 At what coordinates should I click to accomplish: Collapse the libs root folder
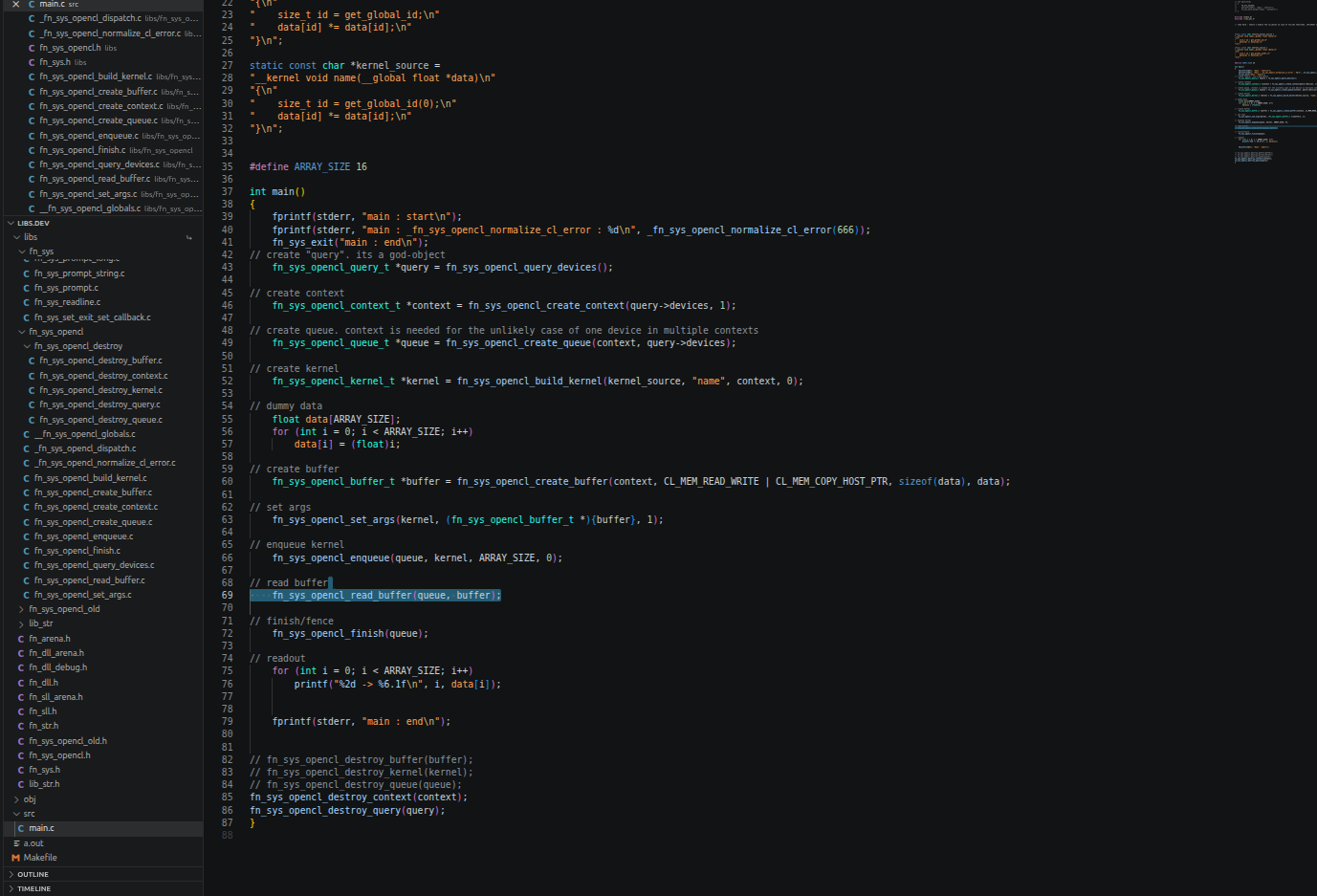(16, 237)
